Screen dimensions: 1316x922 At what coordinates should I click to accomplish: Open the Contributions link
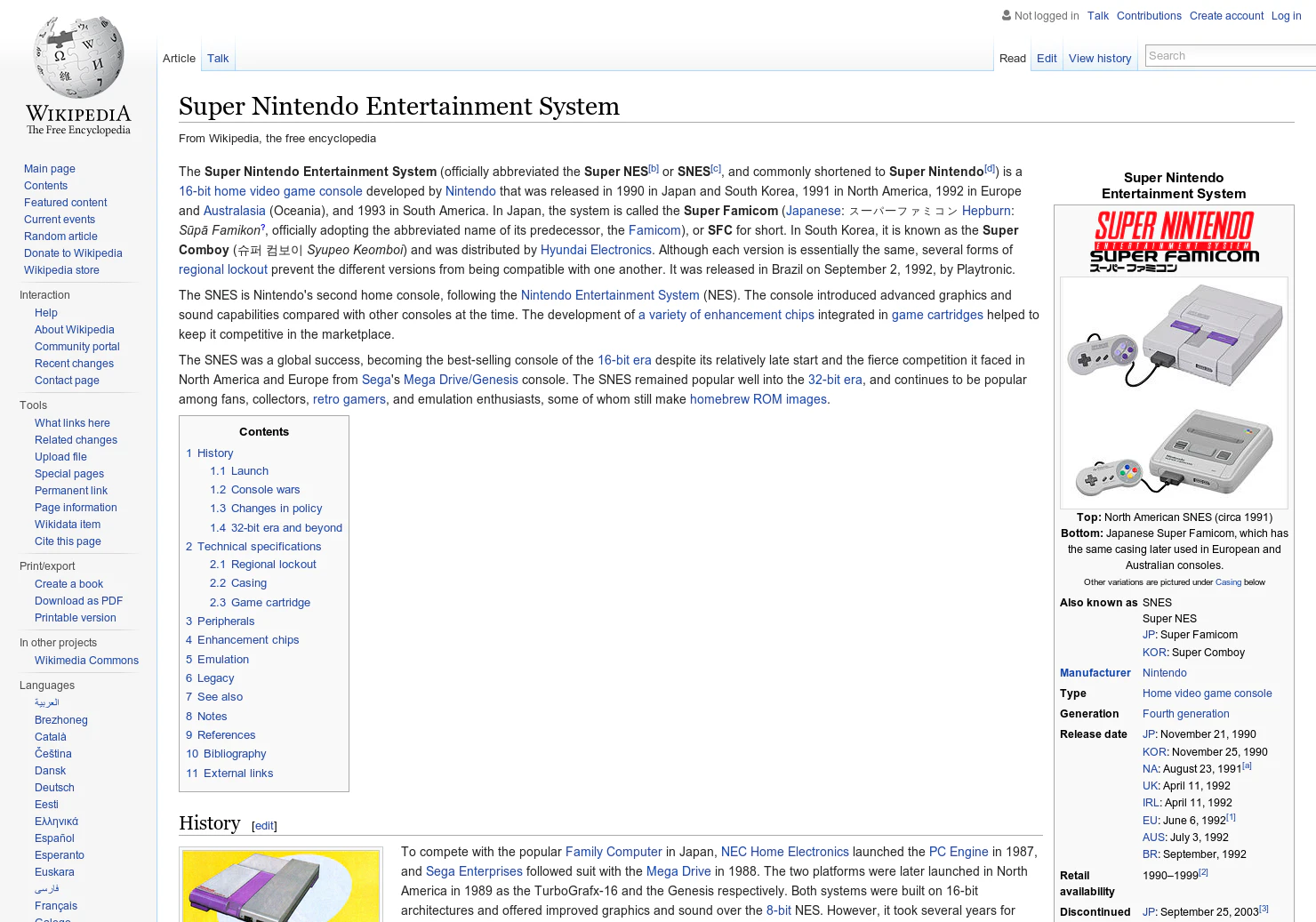pos(1149,16)
